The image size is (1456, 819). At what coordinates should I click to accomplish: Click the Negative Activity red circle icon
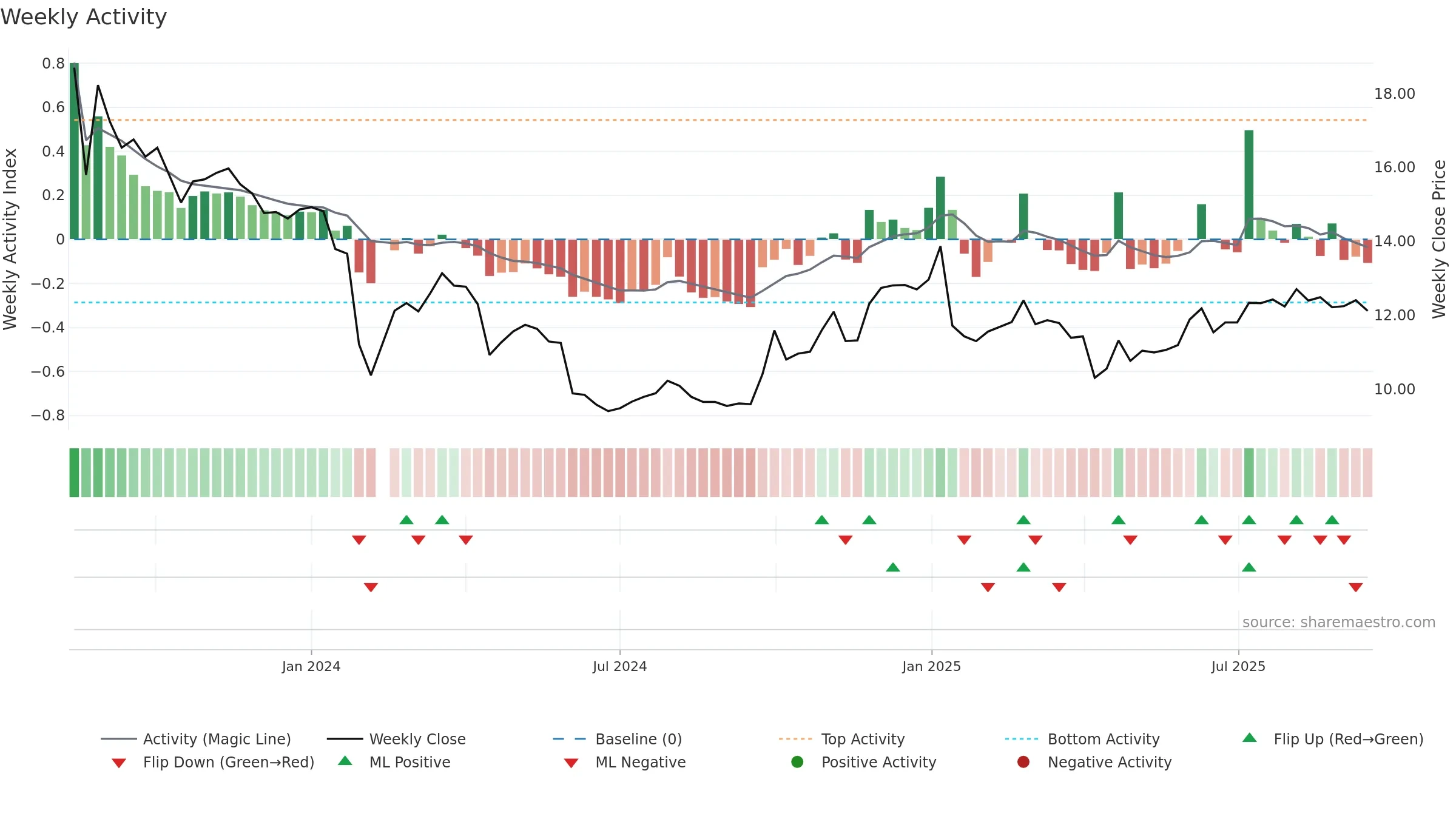coord(1023,762)
